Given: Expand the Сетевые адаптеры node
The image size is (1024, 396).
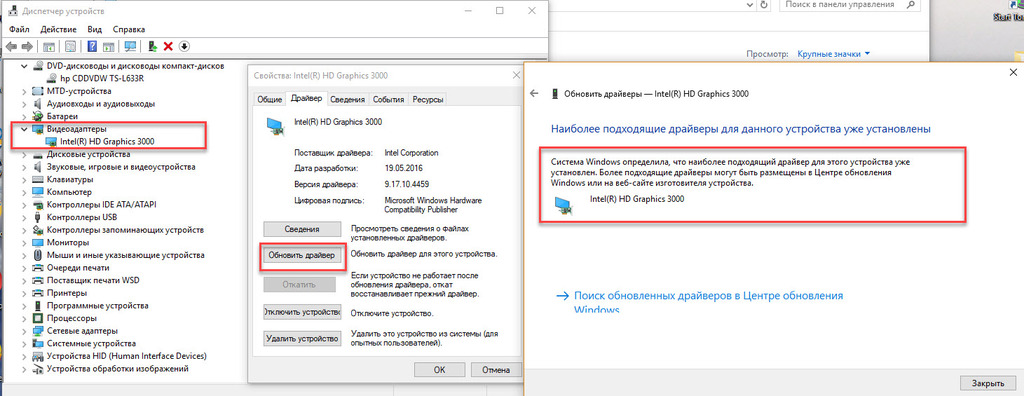Looking at the screenshot, I should point(25,331).
